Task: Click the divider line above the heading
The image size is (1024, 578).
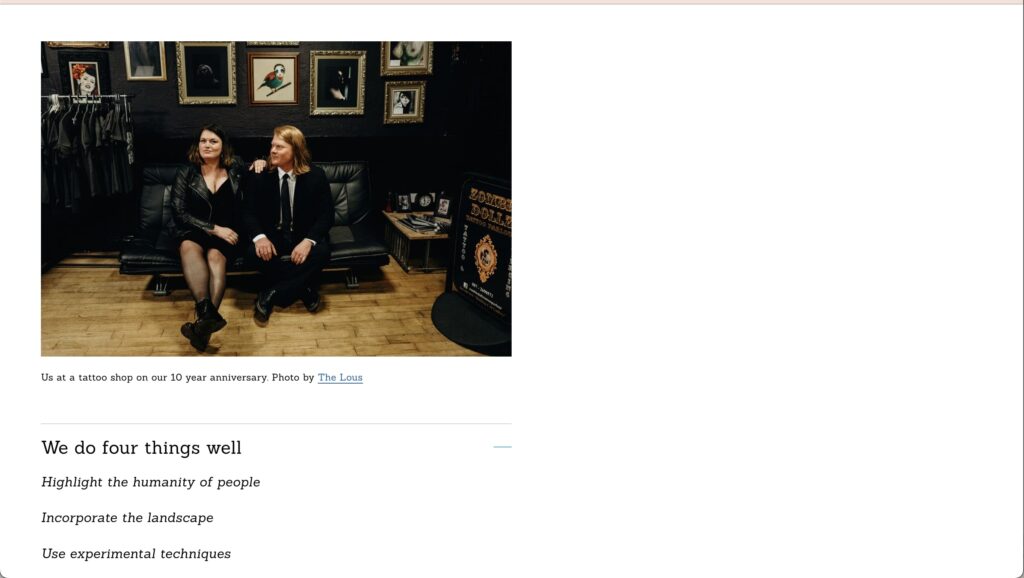Action: click(x=276, y=424)
